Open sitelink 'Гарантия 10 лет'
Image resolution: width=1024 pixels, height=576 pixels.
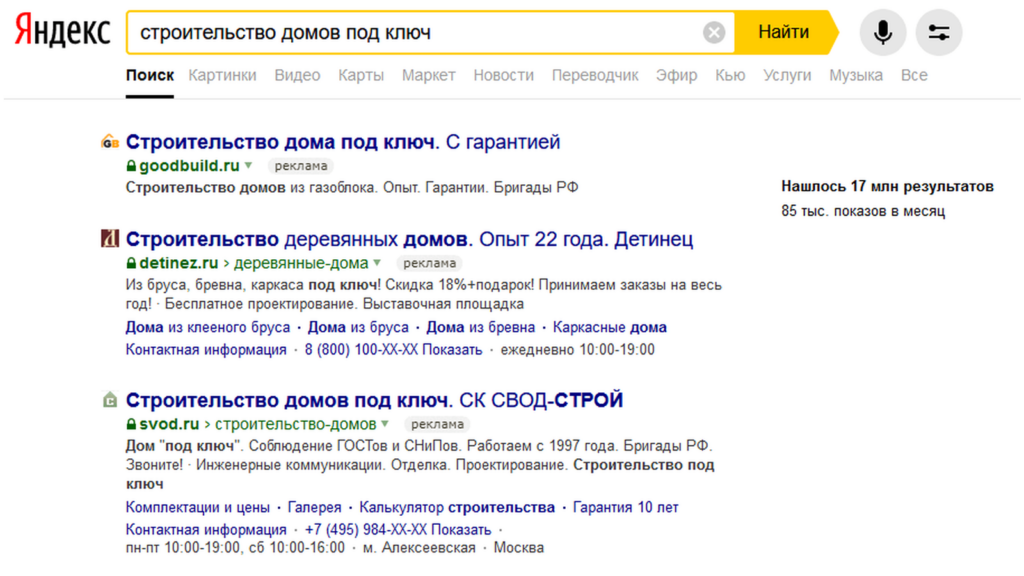(626, 507)
